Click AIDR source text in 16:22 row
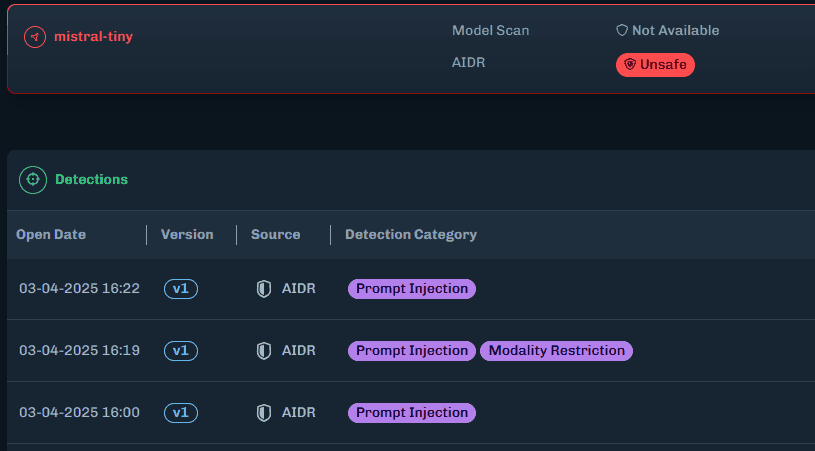The height and width of the screenshot is (451, 815). [x=298, y=288]
